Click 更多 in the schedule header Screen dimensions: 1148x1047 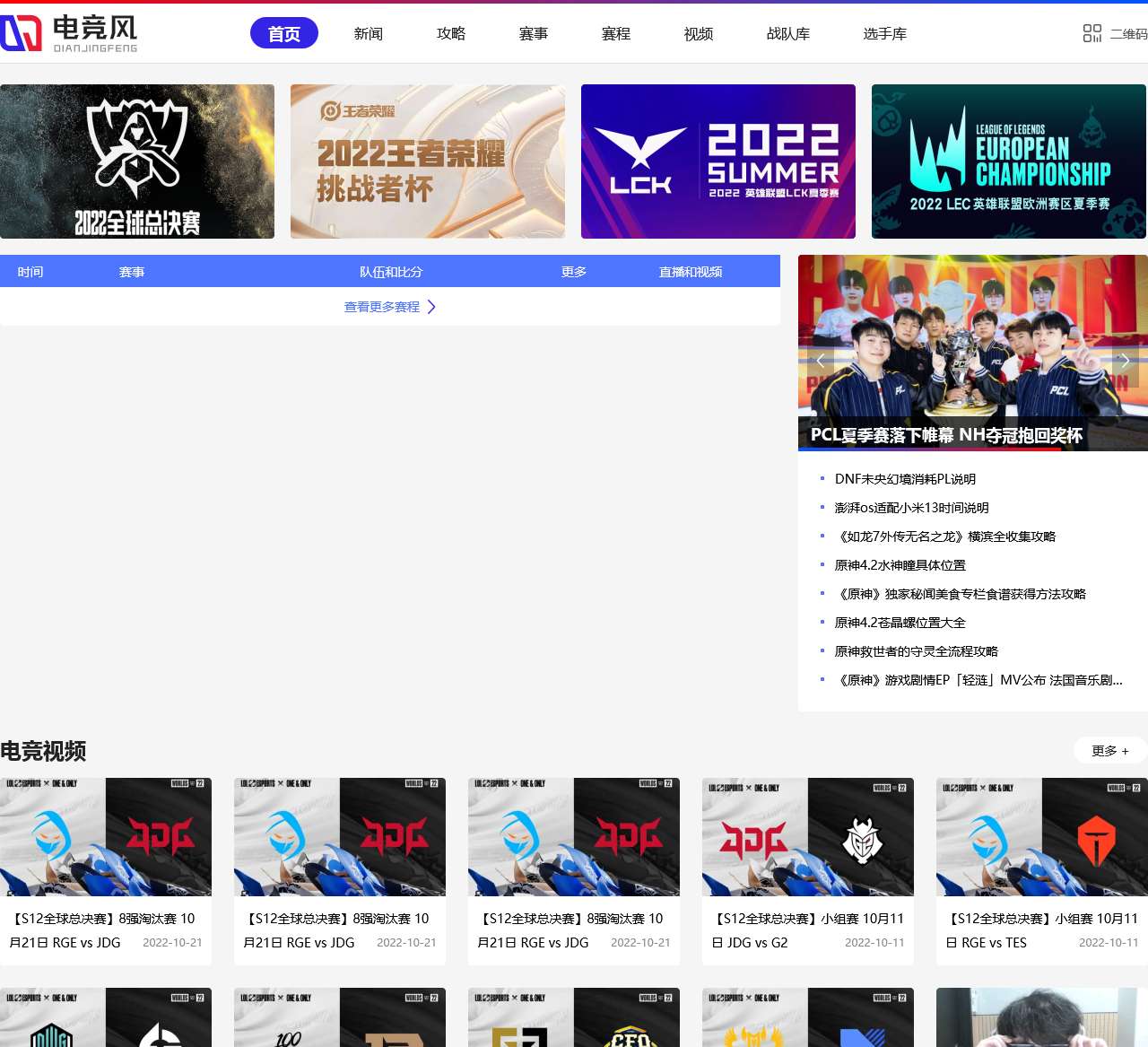(x=574, y=272)
